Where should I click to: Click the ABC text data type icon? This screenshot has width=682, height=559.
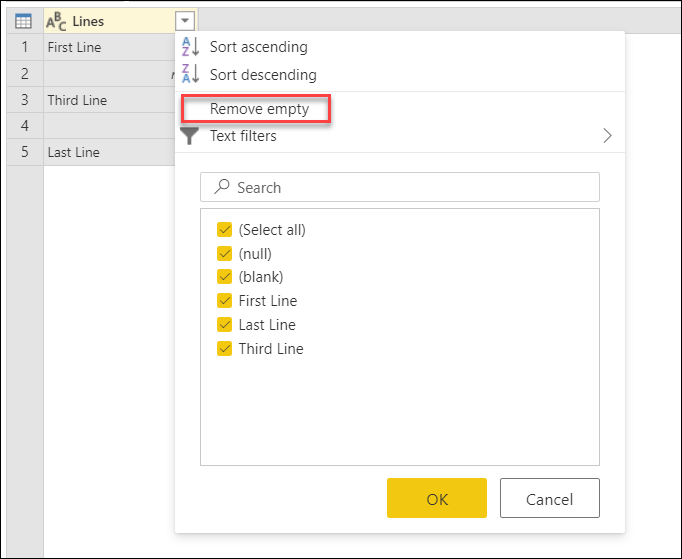tap(56, 22)
